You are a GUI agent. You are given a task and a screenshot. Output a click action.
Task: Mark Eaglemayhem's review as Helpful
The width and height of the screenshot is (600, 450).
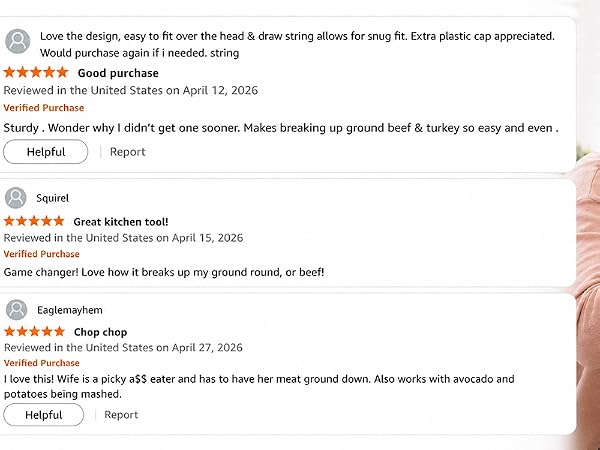point(44,415)
